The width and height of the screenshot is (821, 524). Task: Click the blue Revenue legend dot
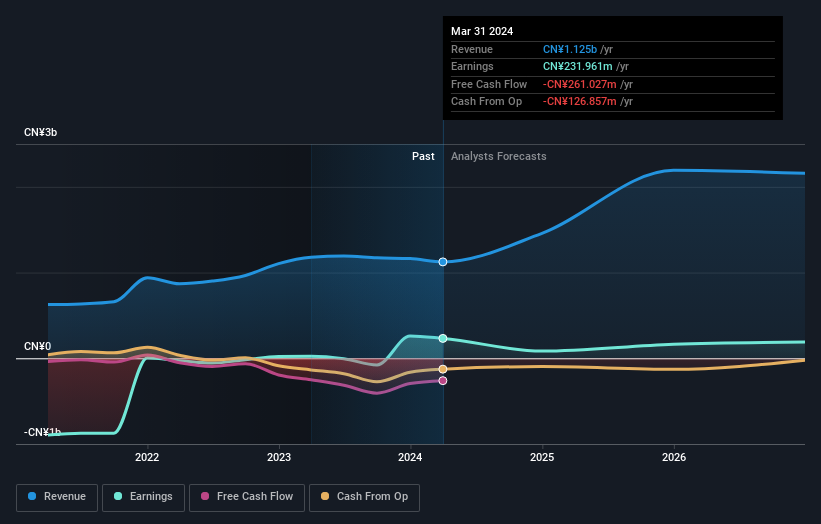click(x=32, y=496)
